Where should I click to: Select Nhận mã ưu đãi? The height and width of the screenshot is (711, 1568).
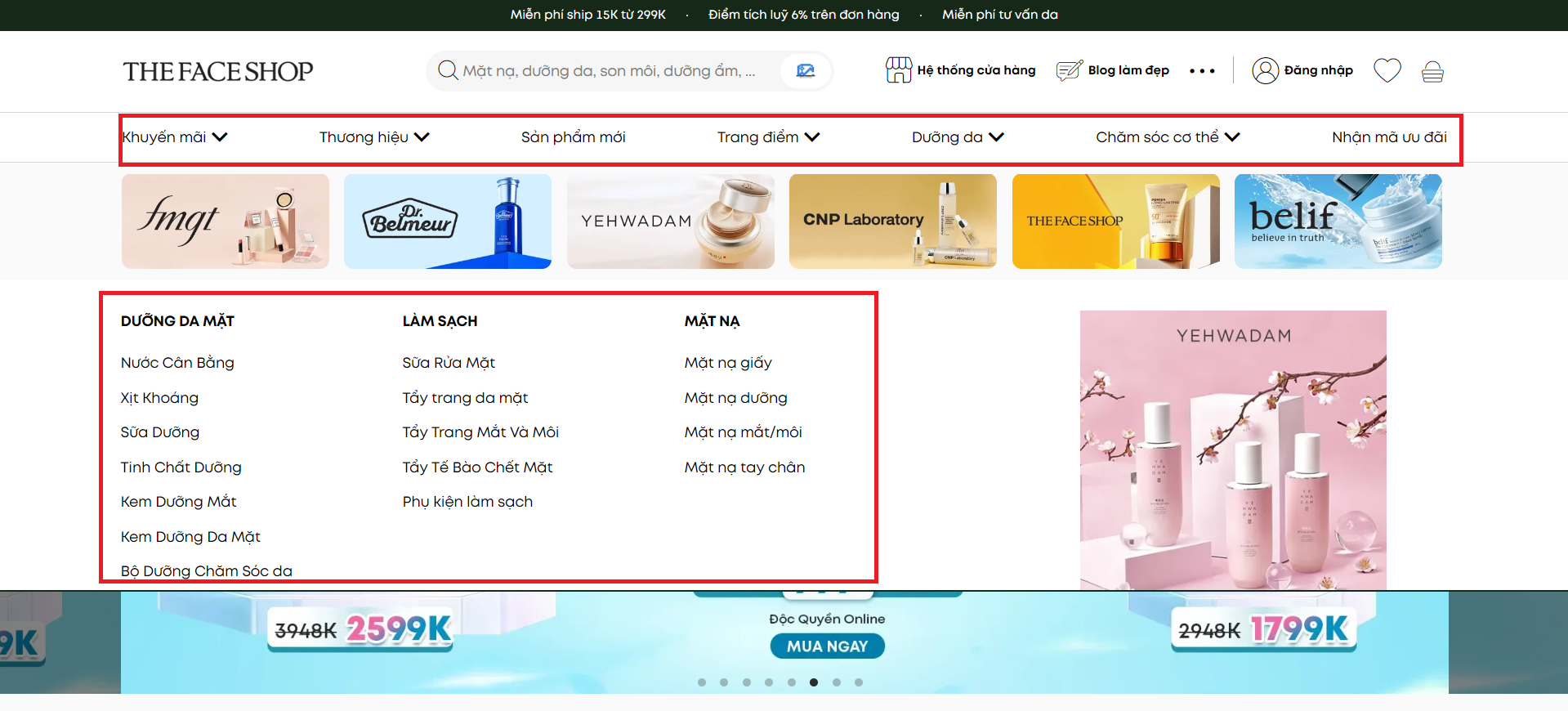tap(1389, 137)
